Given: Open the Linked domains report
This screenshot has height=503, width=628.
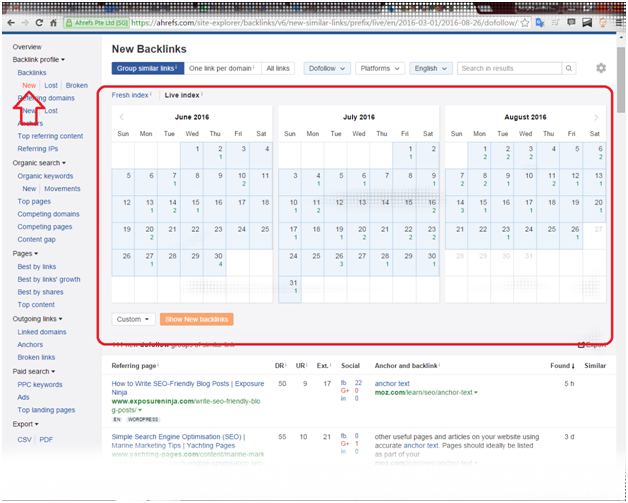Looking at the screenshot, I should click(x=42, y=332).
